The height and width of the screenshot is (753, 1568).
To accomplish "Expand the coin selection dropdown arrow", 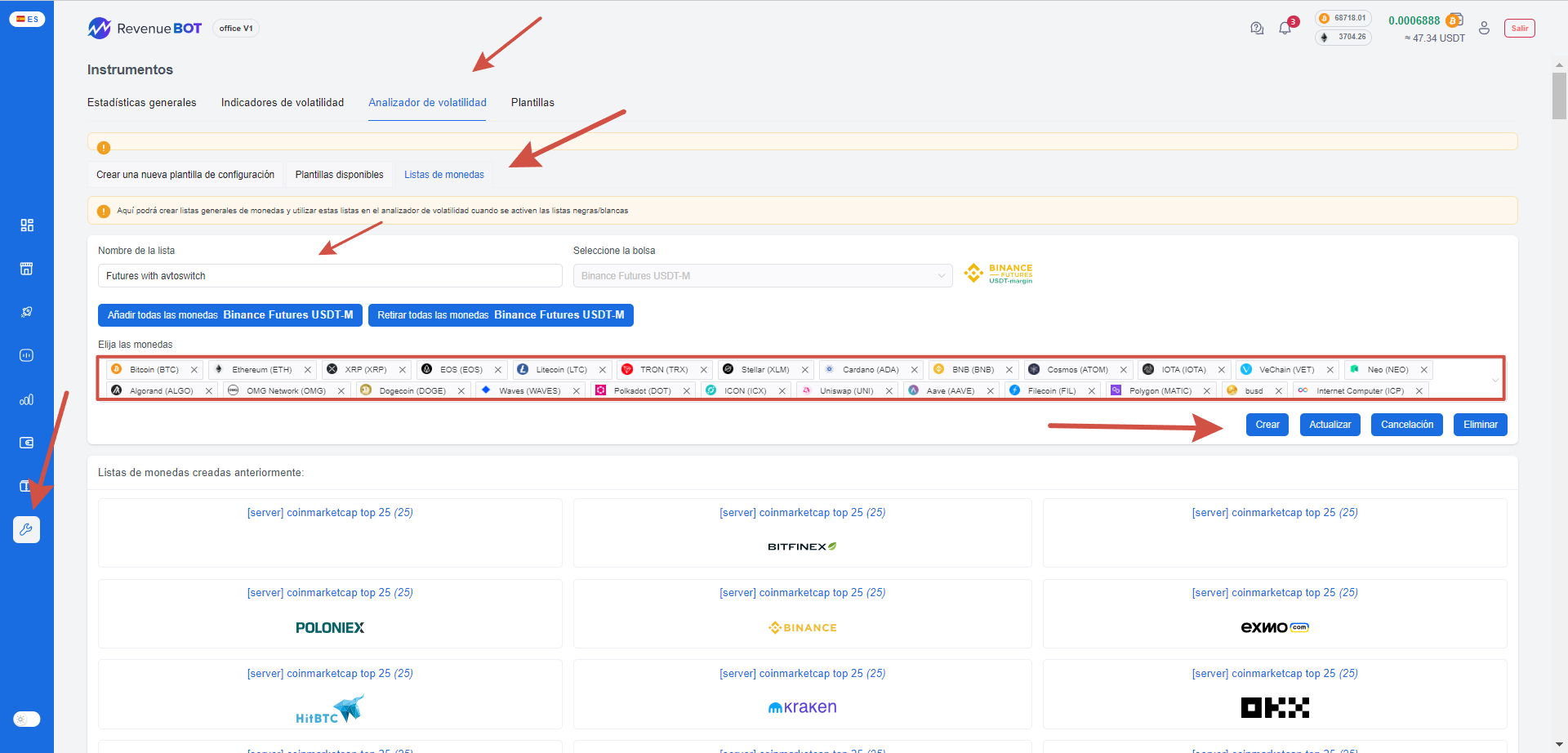I will [x=1495, y=380].
